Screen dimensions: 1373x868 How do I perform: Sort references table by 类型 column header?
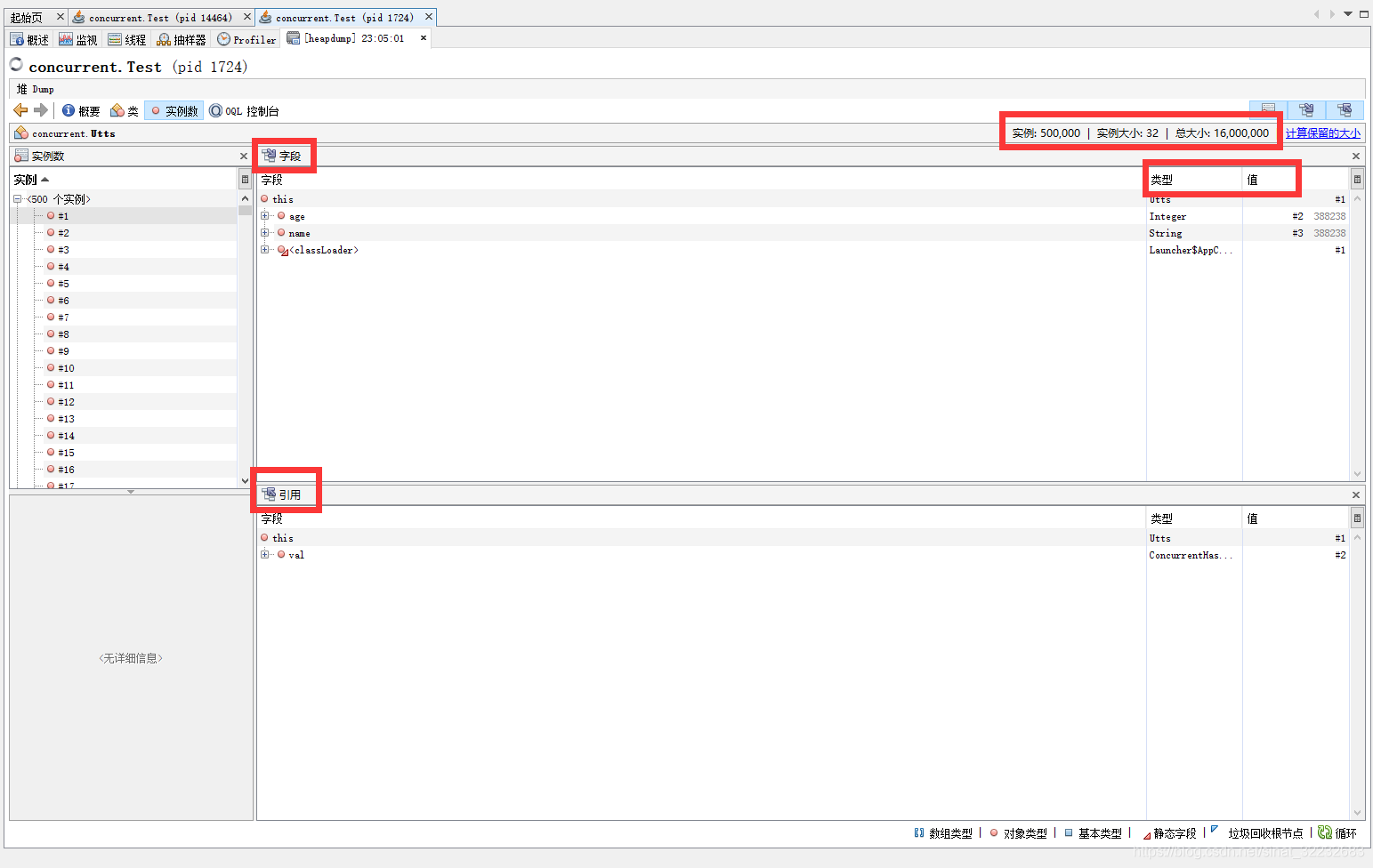(x=1194, y=518)
